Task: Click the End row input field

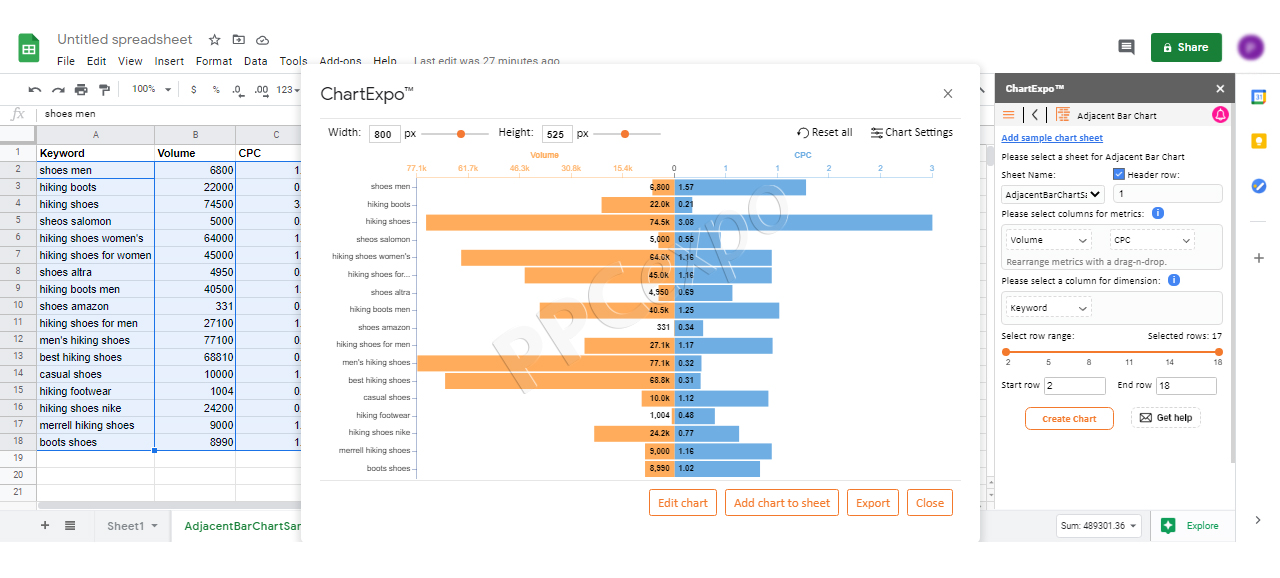Action: pos(1186,385)
